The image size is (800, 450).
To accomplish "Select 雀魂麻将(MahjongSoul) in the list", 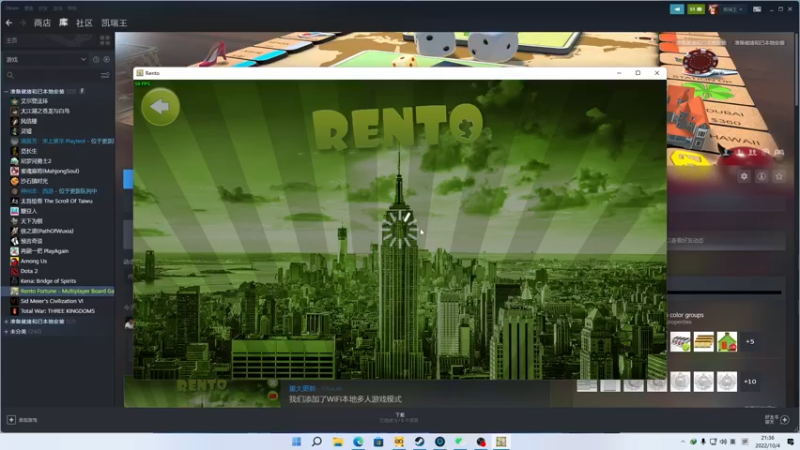I will coord(49,171).
